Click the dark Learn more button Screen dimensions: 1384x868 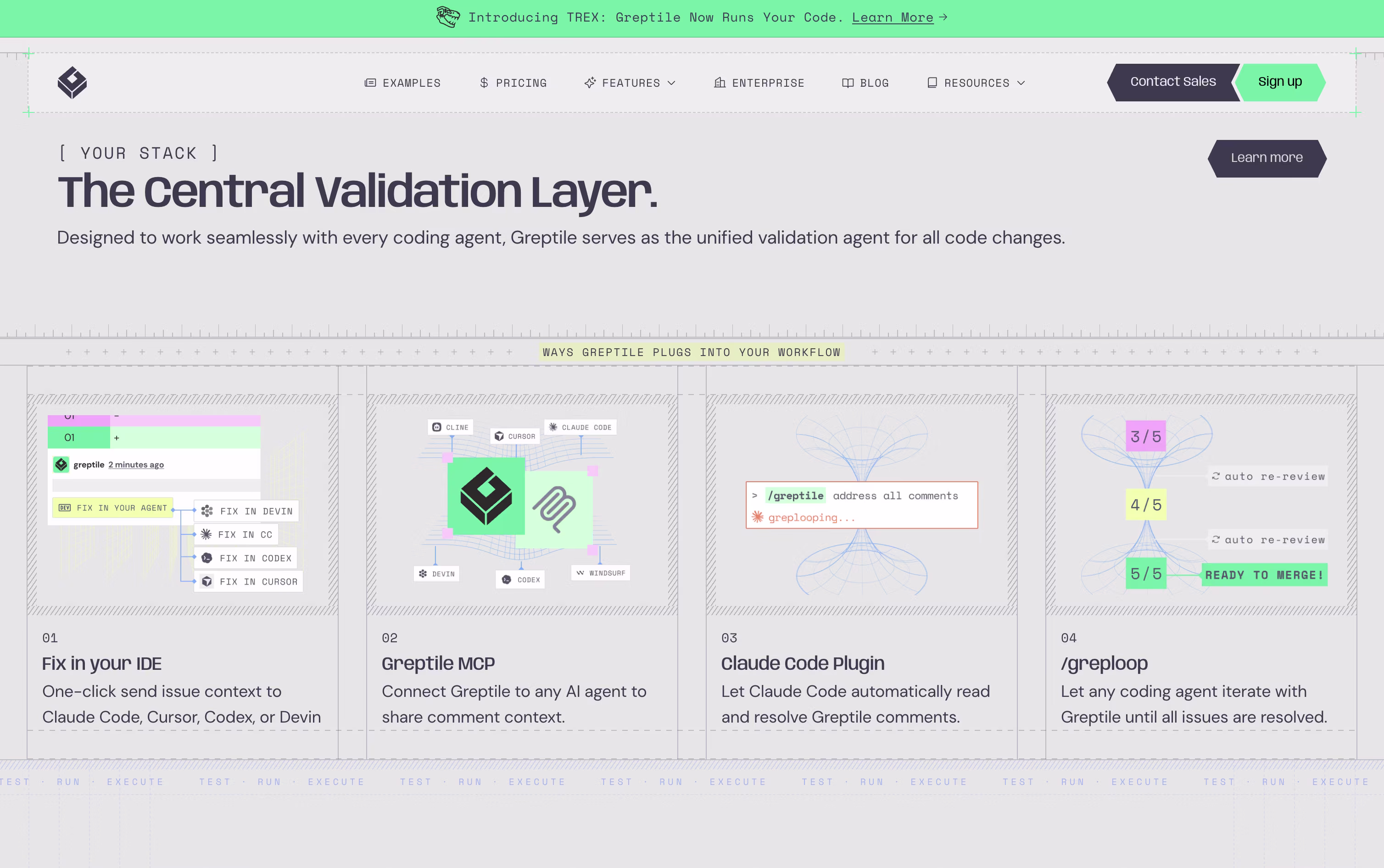pyautogui.click(x=1267, y=158)
